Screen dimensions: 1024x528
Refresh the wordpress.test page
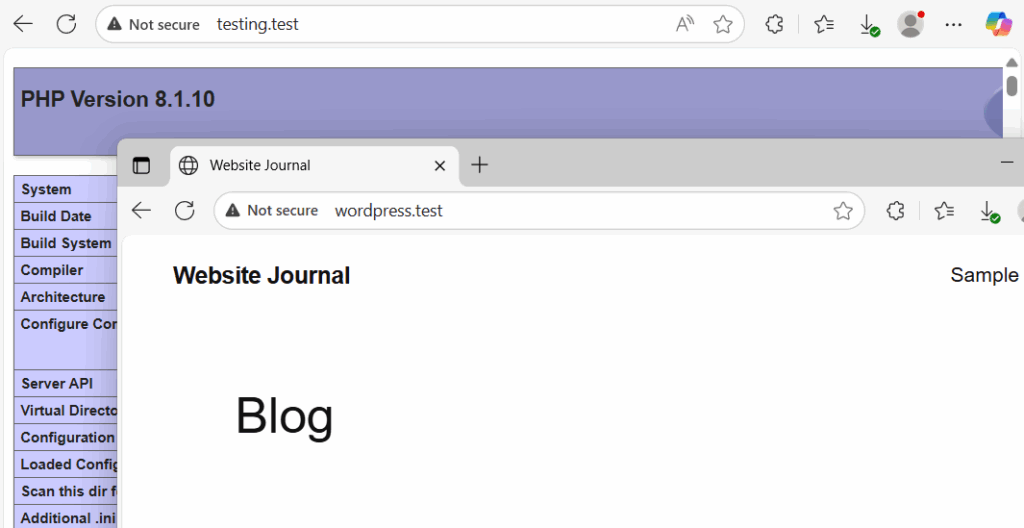184,210
